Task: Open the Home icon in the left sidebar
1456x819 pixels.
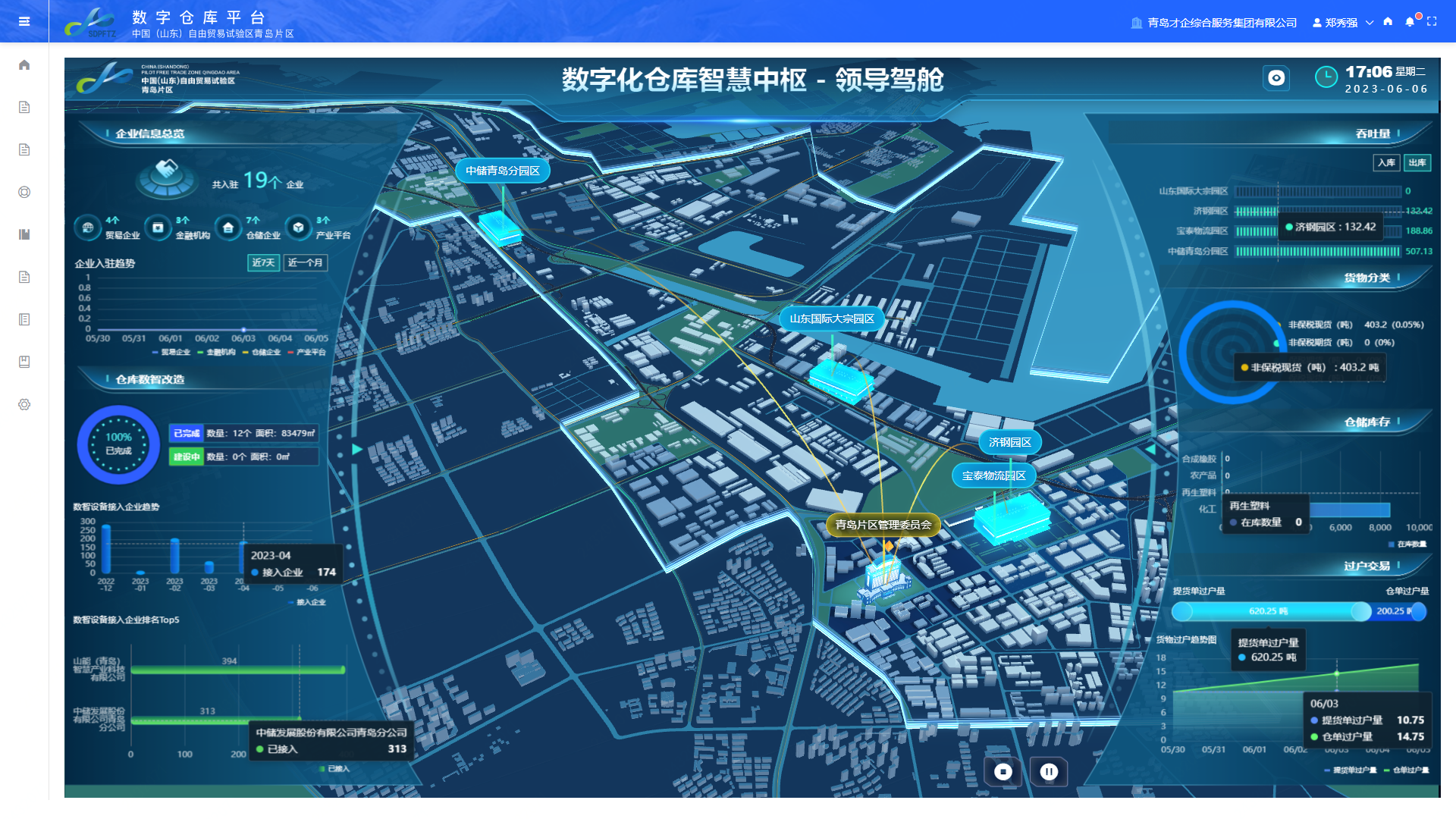Action: pos(24,65)
